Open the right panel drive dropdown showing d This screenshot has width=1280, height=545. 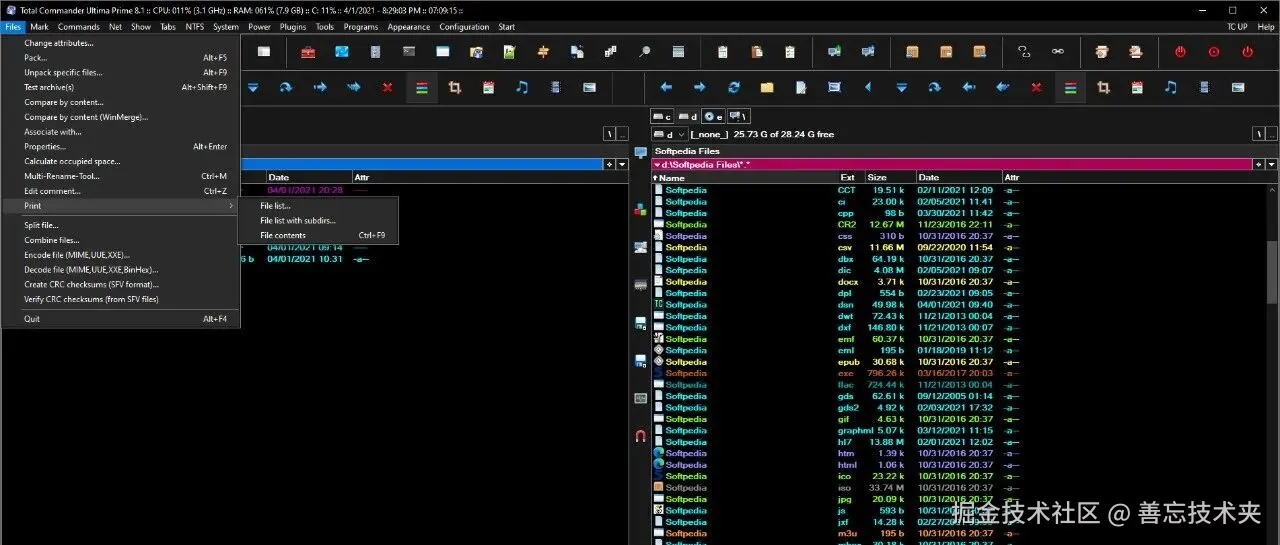(x=668, y=134)
